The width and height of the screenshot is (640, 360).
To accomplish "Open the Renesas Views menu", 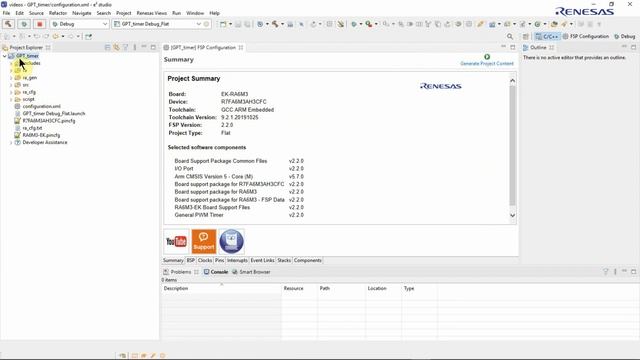I will tap(152, 13).
